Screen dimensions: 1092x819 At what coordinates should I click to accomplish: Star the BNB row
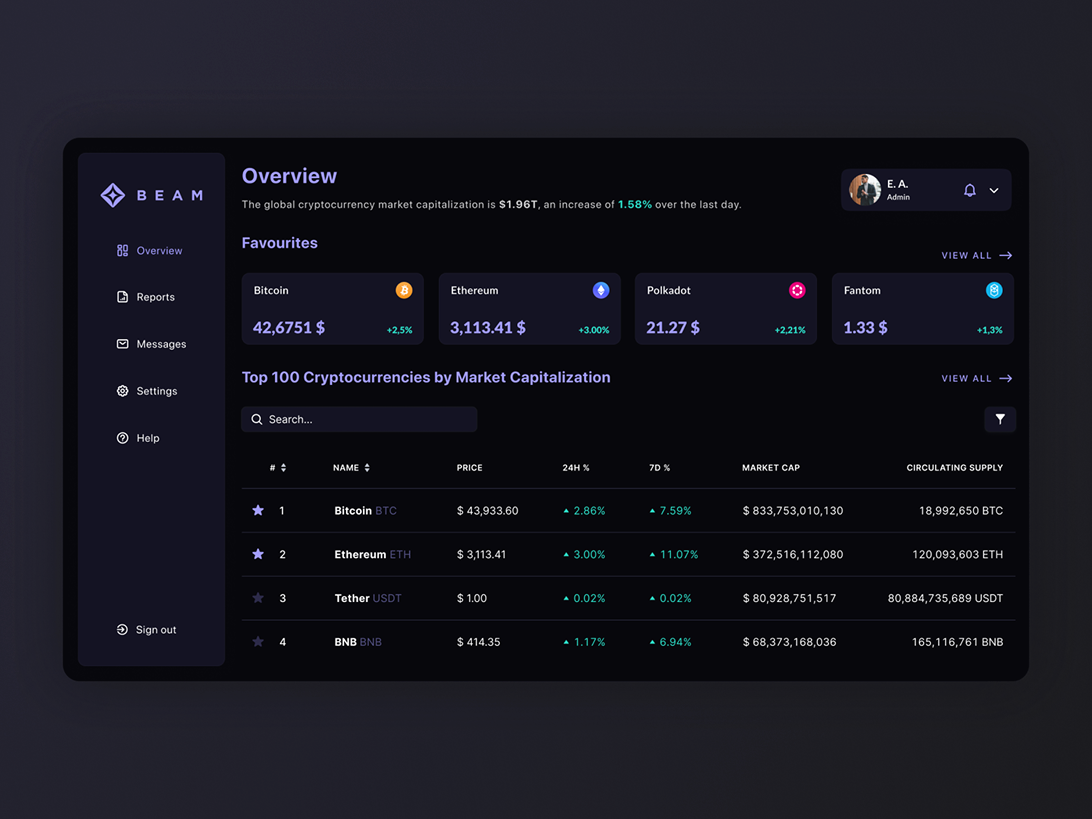click(x=258, y=642)
